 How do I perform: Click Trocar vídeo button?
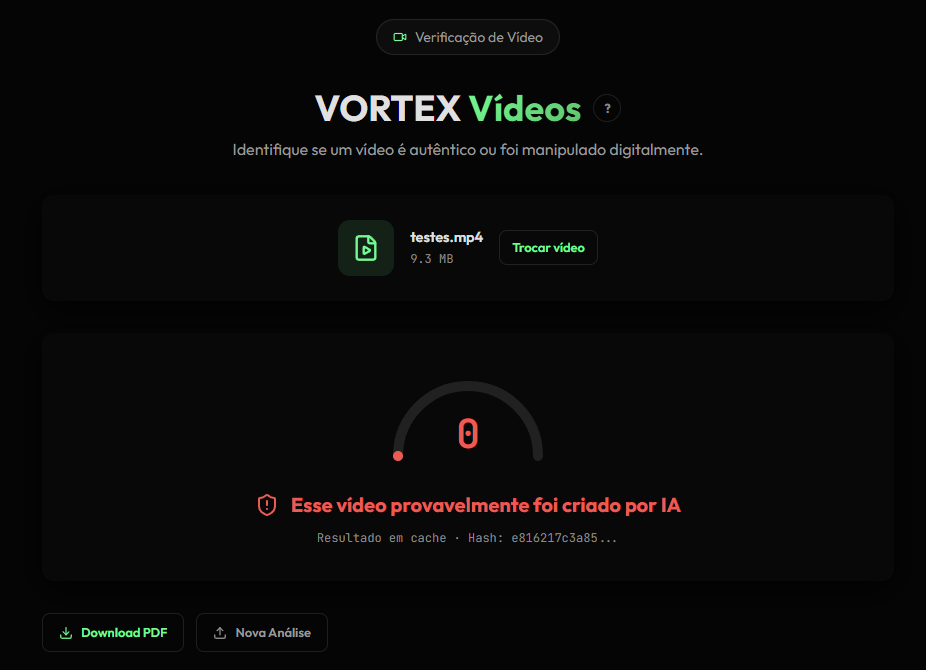coord(548,248)
